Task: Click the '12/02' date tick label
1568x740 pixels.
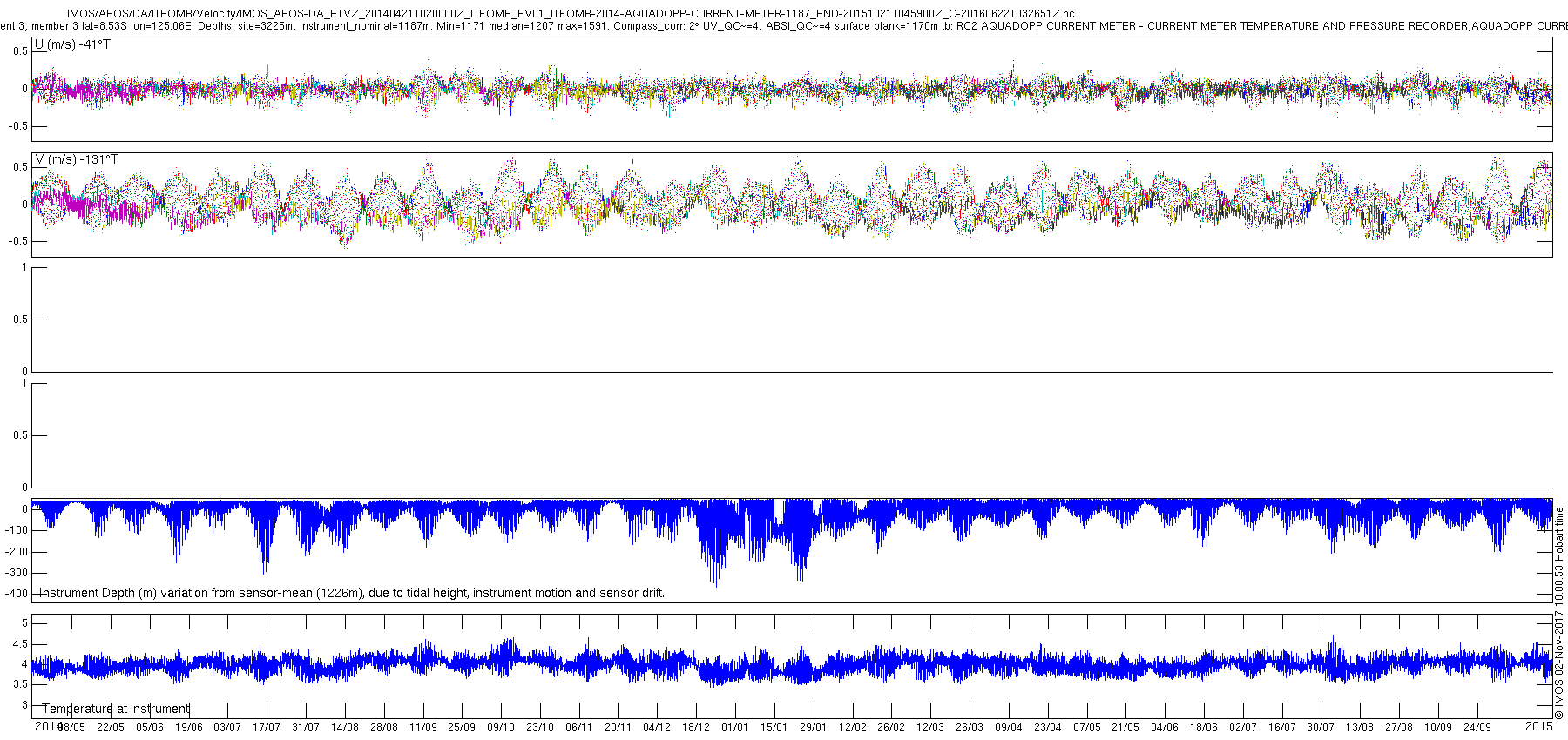Action: (x=853, y=728)
